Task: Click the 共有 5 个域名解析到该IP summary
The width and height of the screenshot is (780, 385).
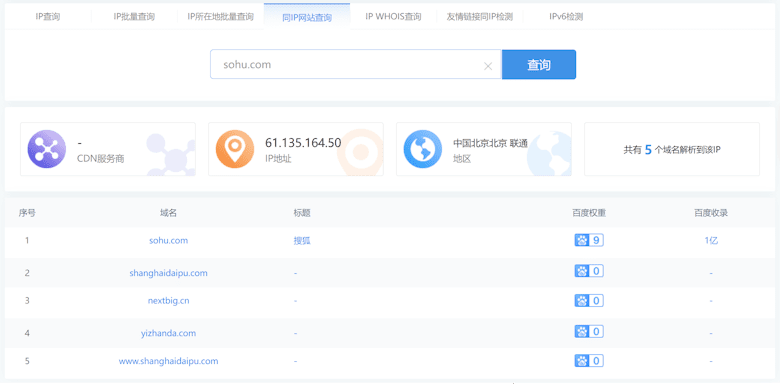Action: click(x=672, y=149)
